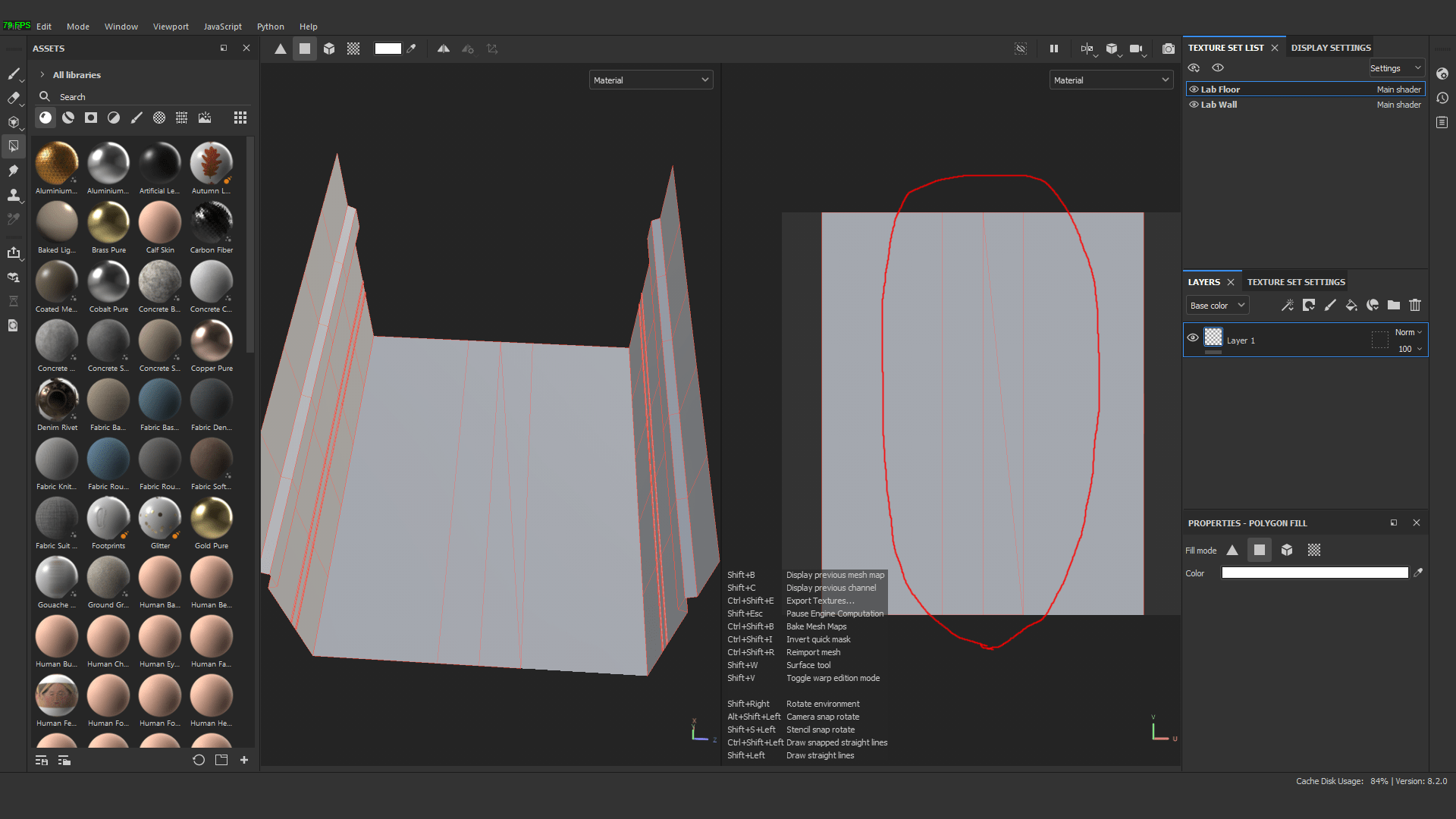Change the Norm blending mode dropdown

click(1406, 332)
